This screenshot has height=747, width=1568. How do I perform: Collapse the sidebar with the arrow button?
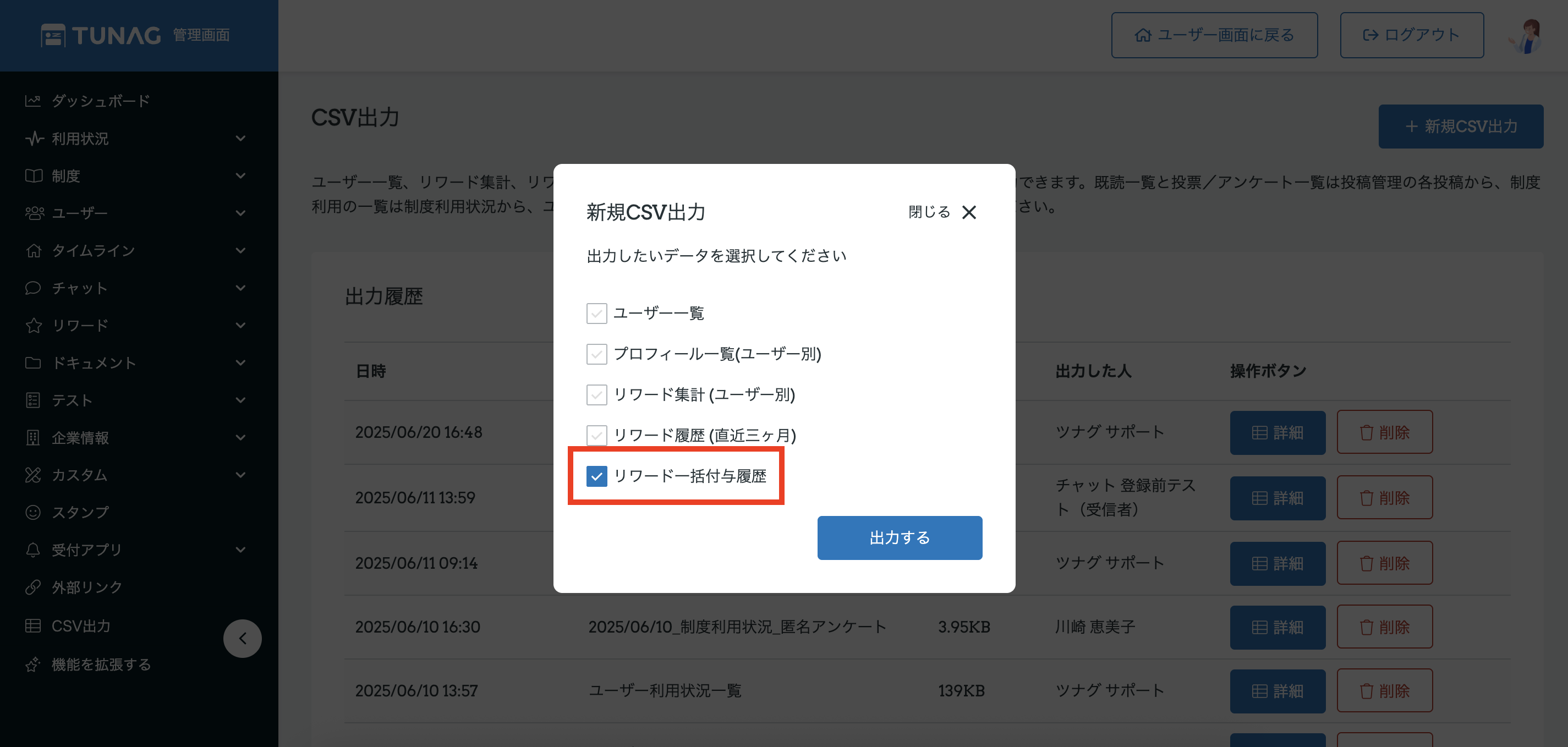(x=242, y=638)
